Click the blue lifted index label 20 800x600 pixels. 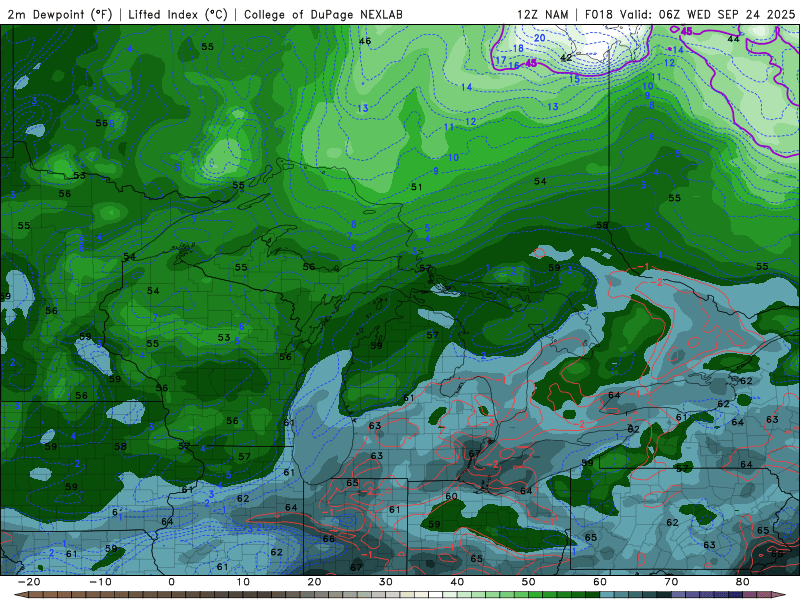[x=540, y=38]
